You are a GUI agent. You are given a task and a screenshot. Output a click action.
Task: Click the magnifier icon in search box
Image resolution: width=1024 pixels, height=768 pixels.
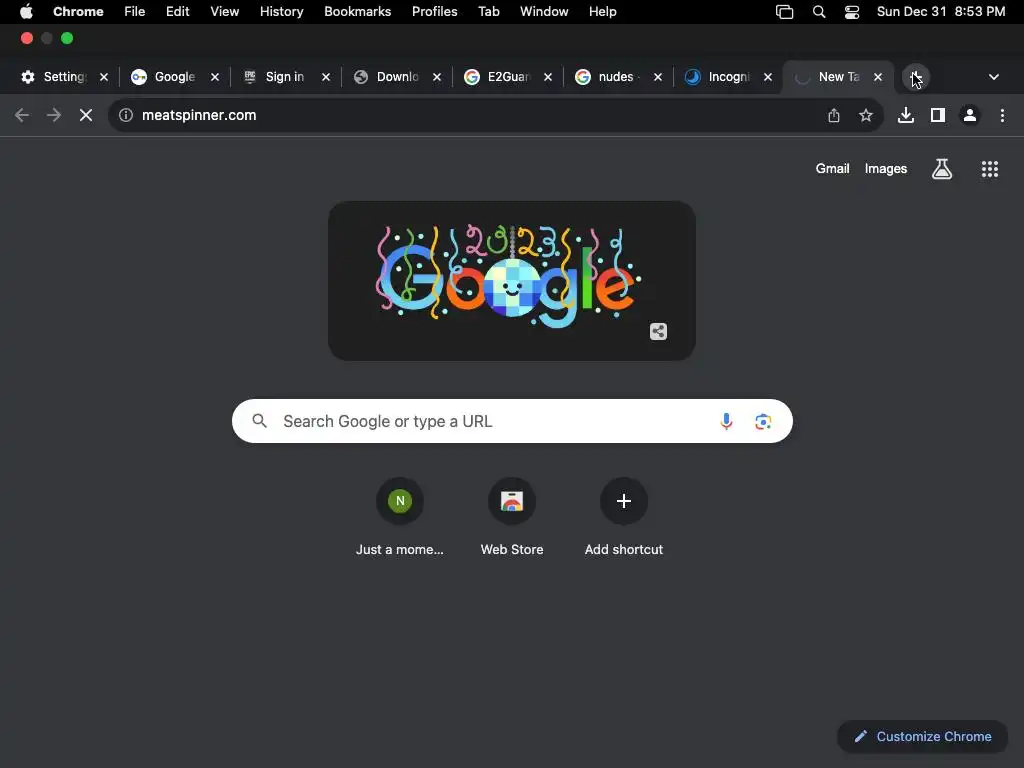pyautogui.click(x=260, y=421)
